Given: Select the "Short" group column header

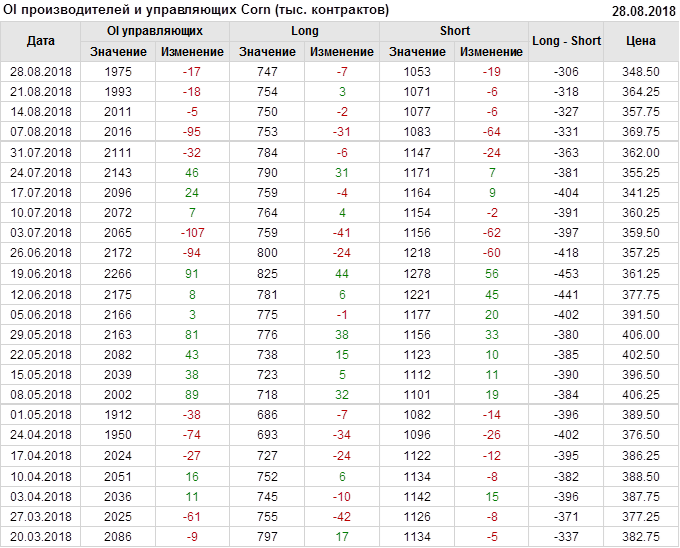Looking at the screenshot, I should tap(455, 31).
